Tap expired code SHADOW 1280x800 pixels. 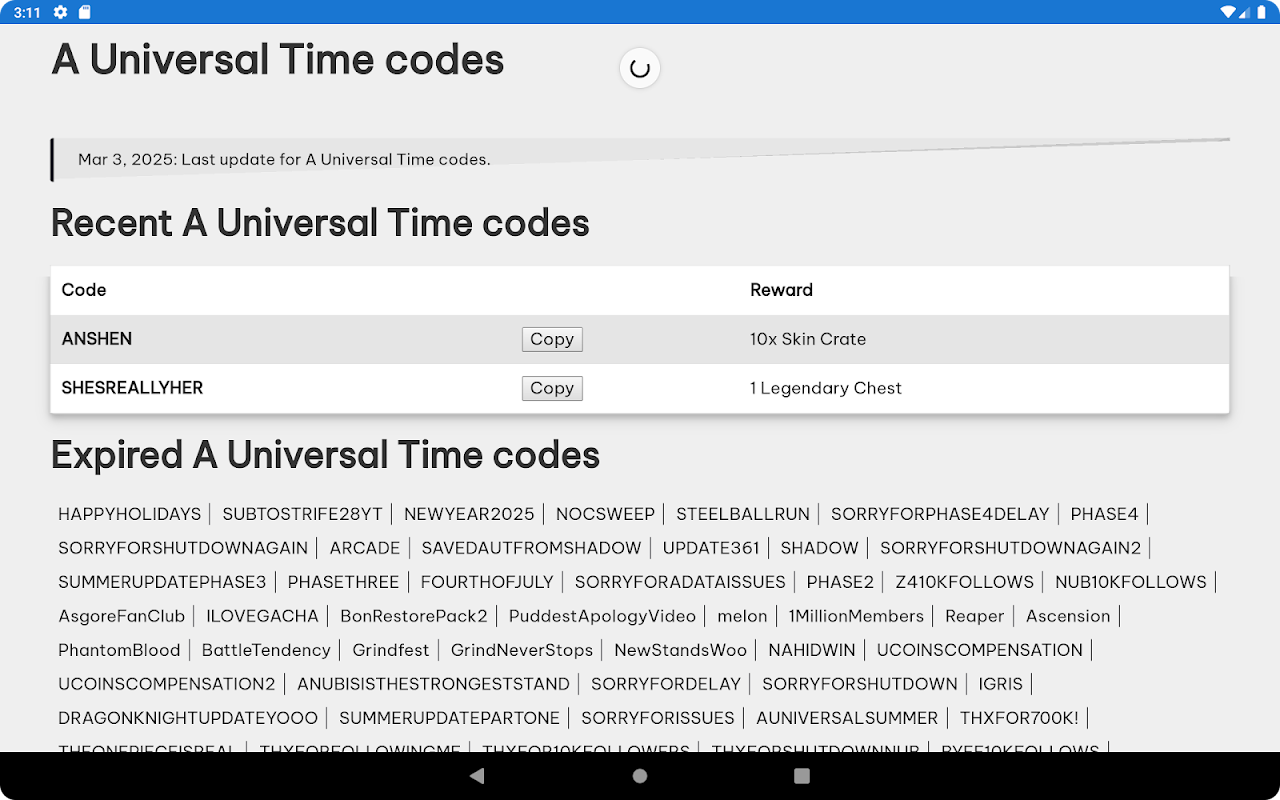point(820,548)
